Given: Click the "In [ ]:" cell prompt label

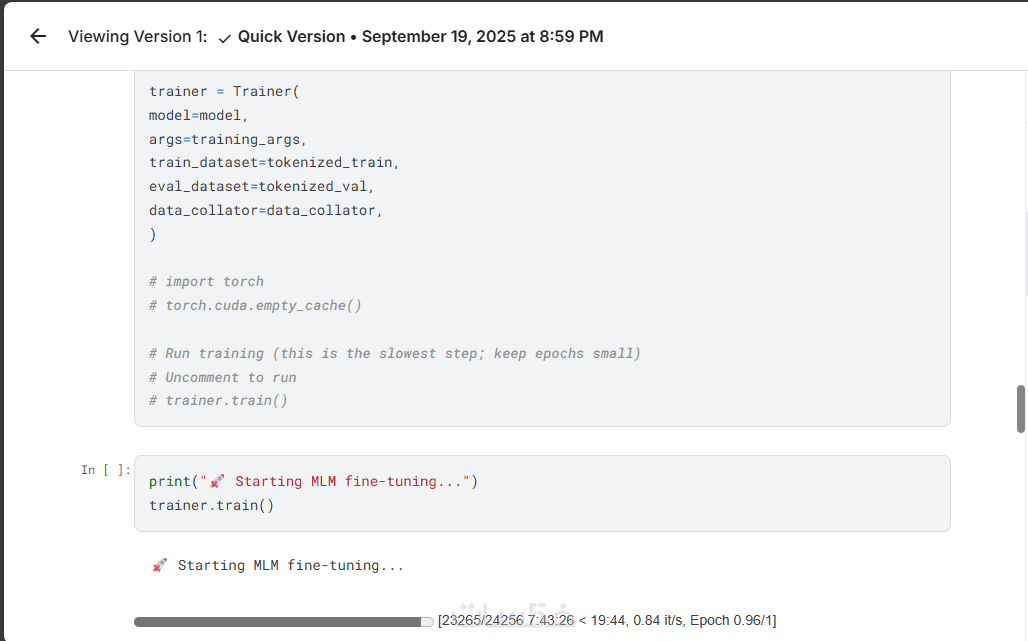Looking at the screenshot, I should 106,470.
